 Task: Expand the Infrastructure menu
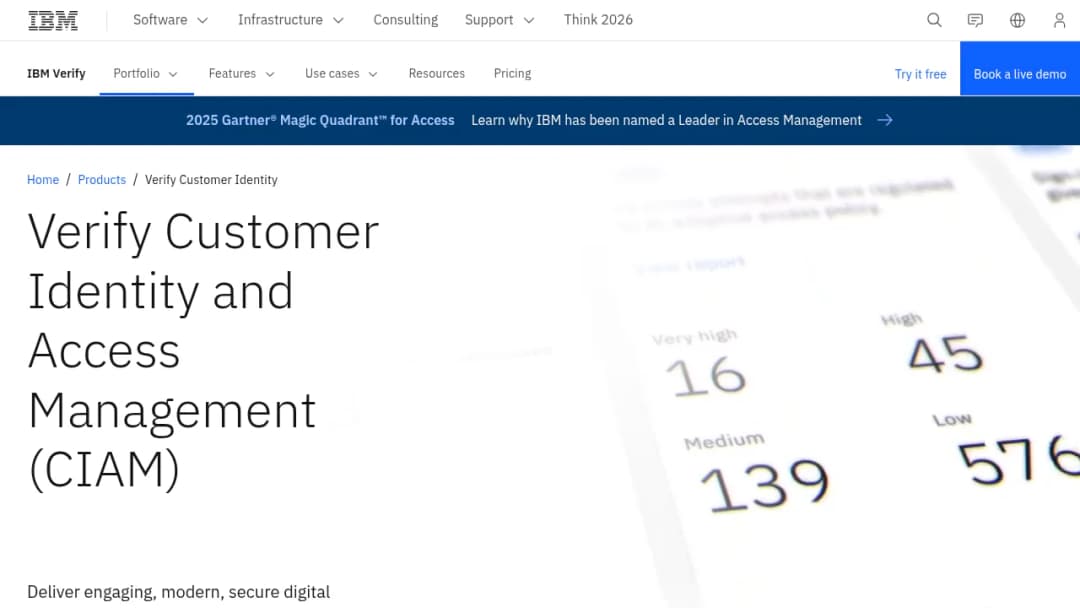click(291, 20)
